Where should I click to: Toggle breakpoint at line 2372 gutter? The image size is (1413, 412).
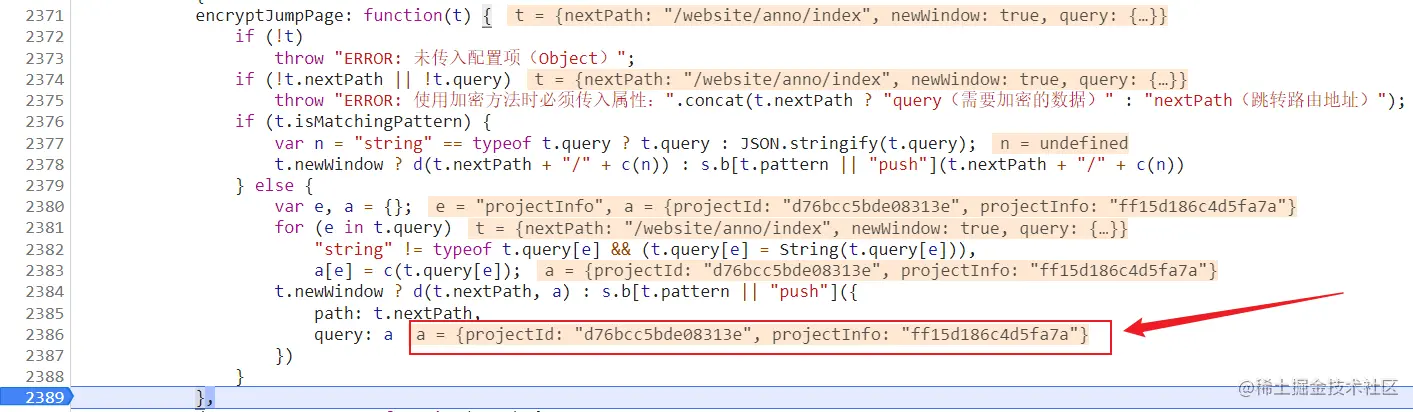tap(46, 37)
